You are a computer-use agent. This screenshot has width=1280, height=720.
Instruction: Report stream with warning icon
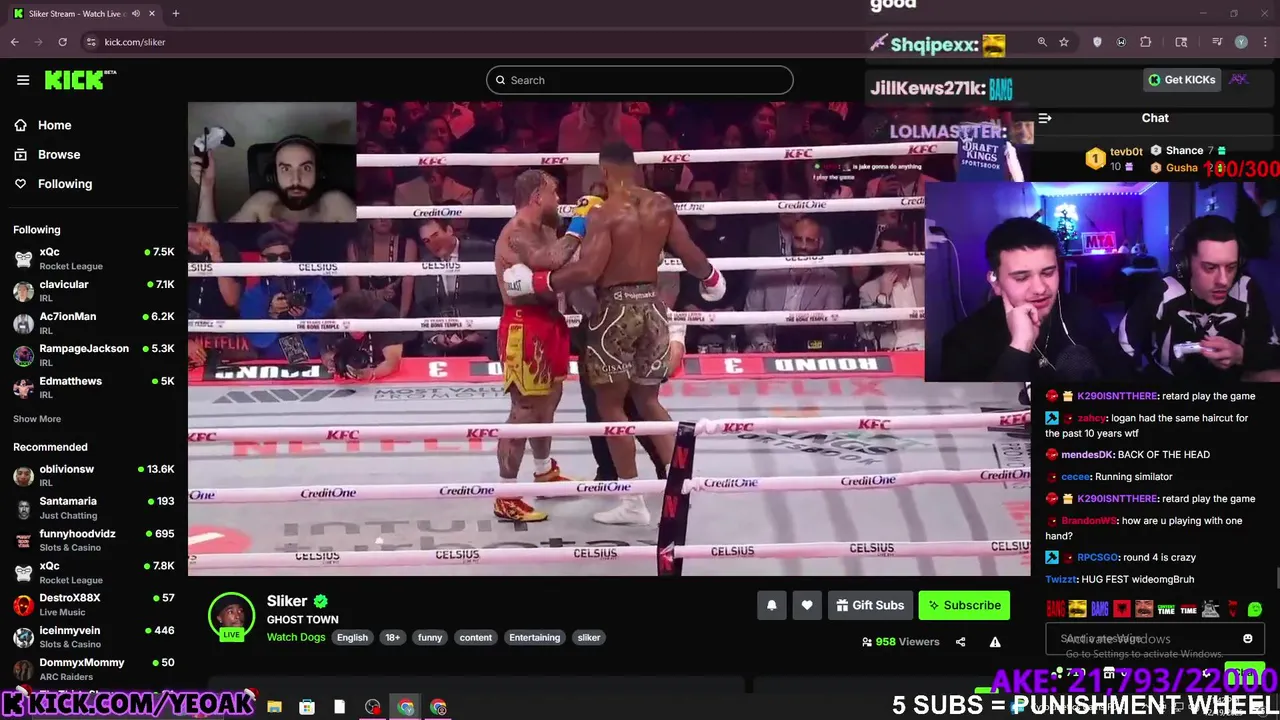[x=995, y=642]
